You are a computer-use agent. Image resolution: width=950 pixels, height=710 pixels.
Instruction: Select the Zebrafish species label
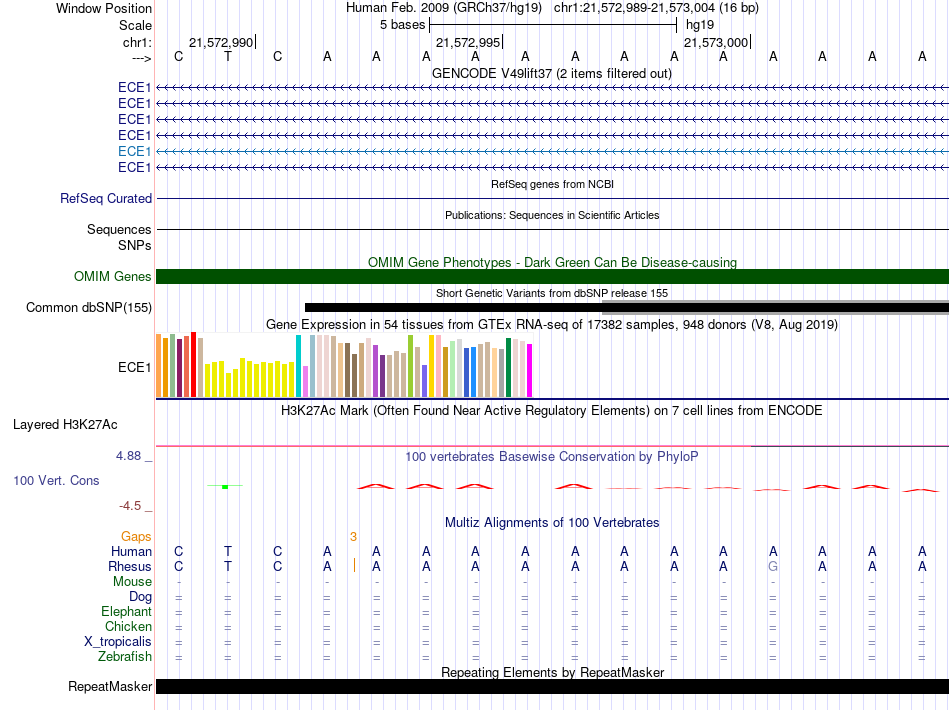(x=125, y=657)
